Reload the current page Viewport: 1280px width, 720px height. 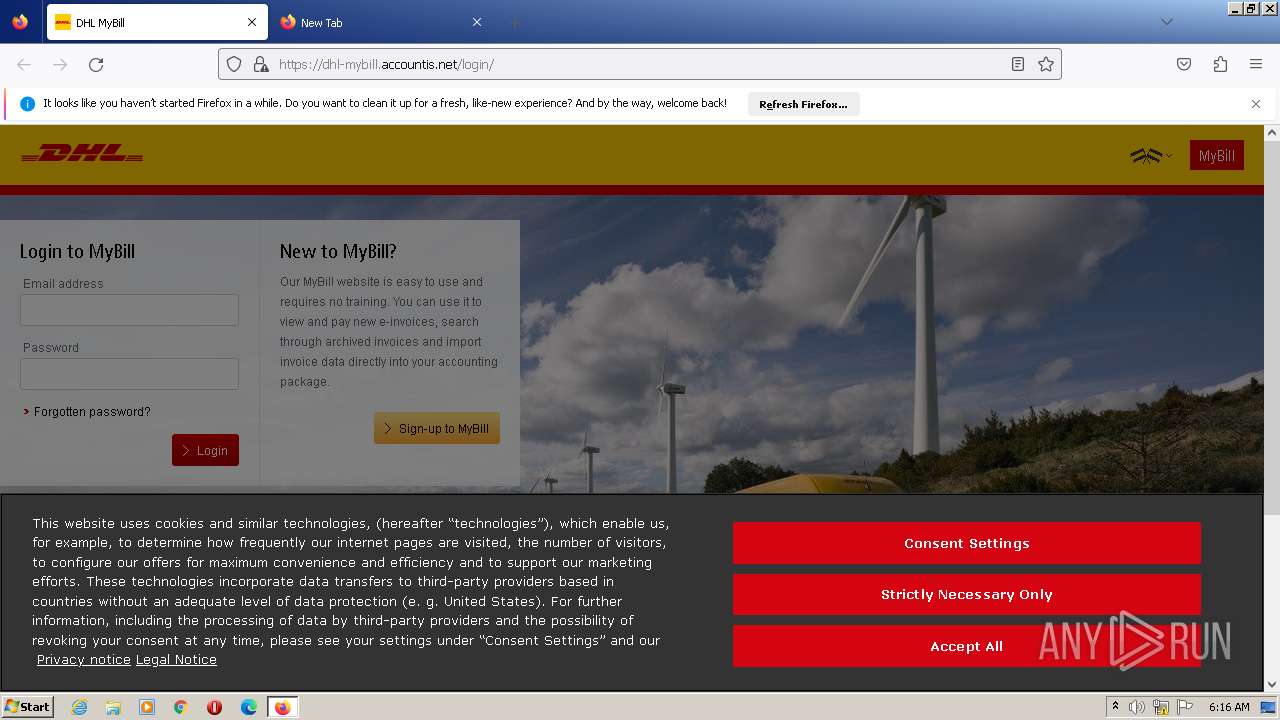pos(96,64)
